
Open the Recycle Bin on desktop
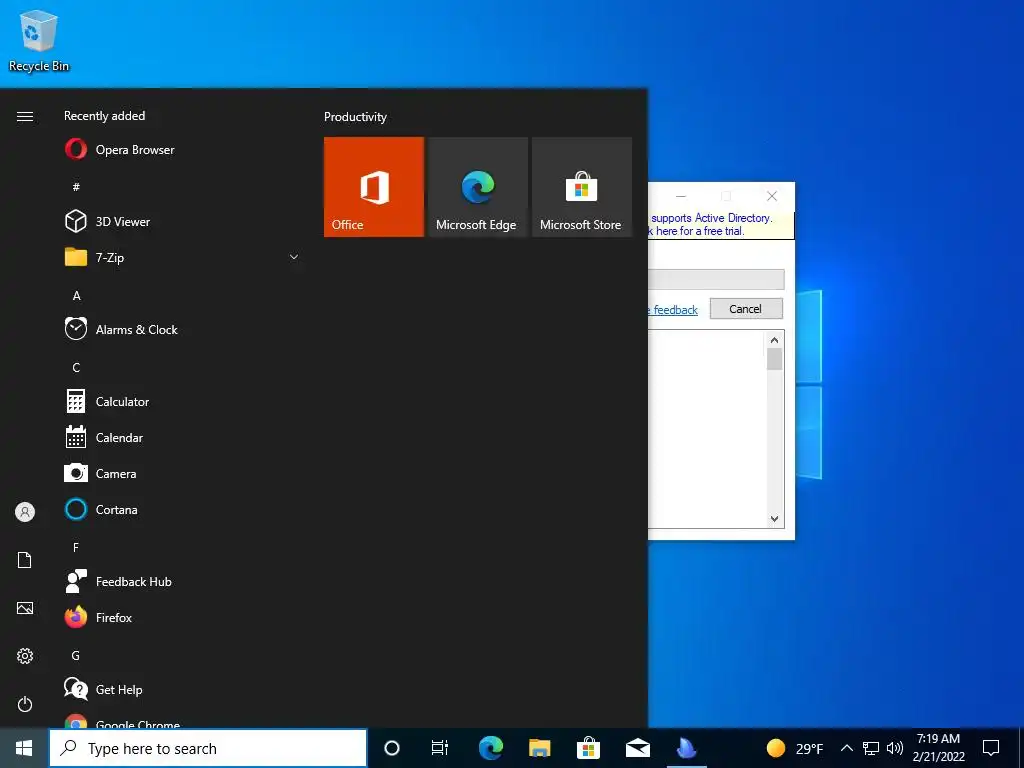click(39, 40)
